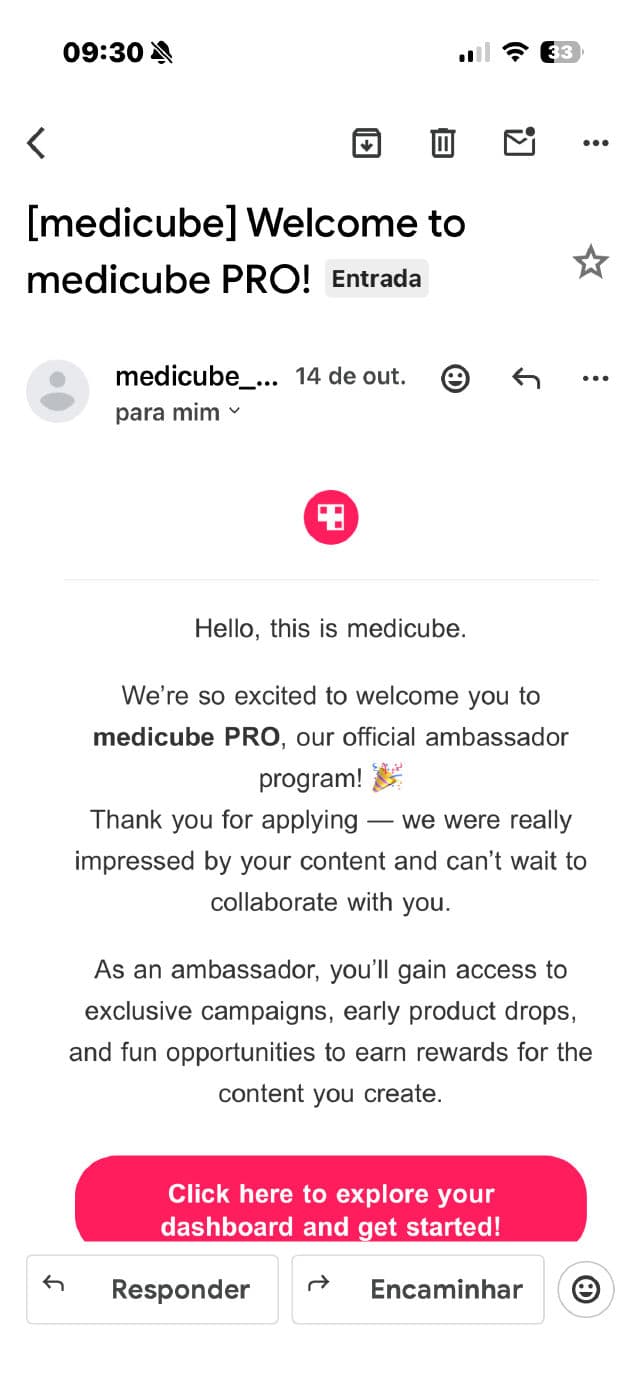Tap the sender's gray avatar picture

58,391
